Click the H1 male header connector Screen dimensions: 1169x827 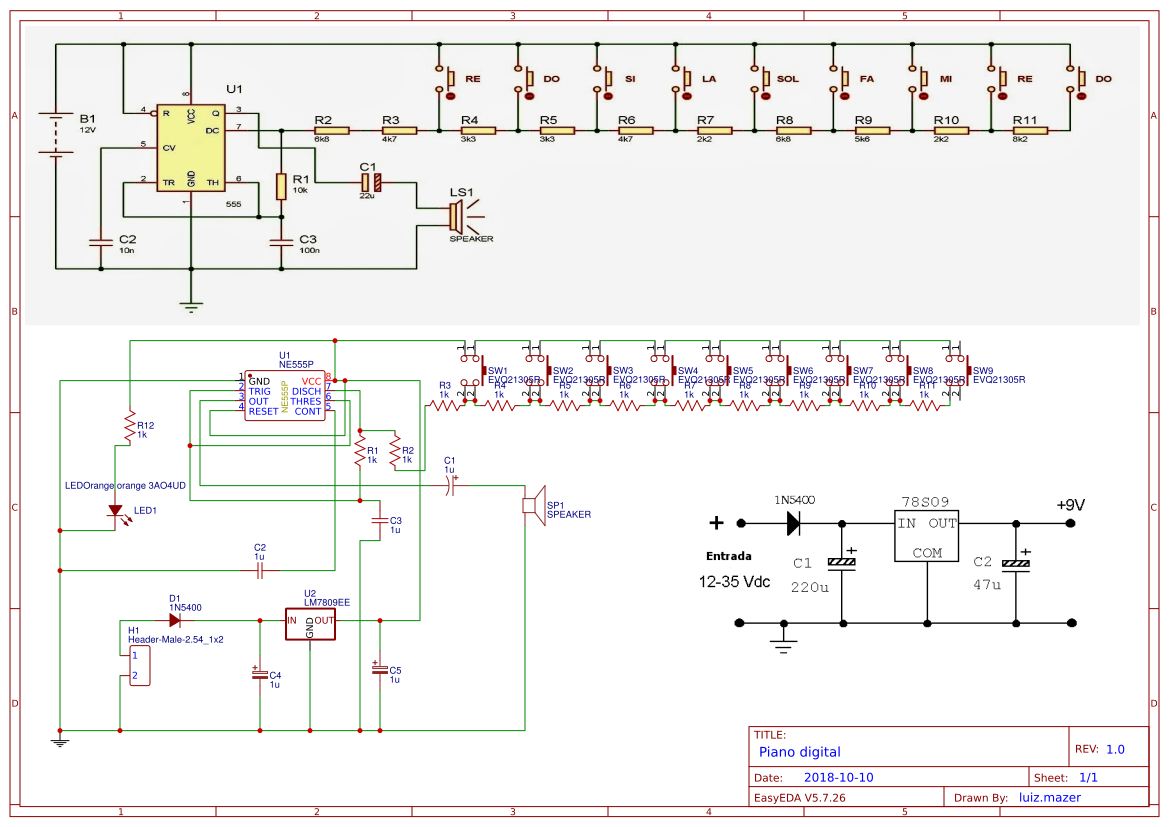point(140,666)
